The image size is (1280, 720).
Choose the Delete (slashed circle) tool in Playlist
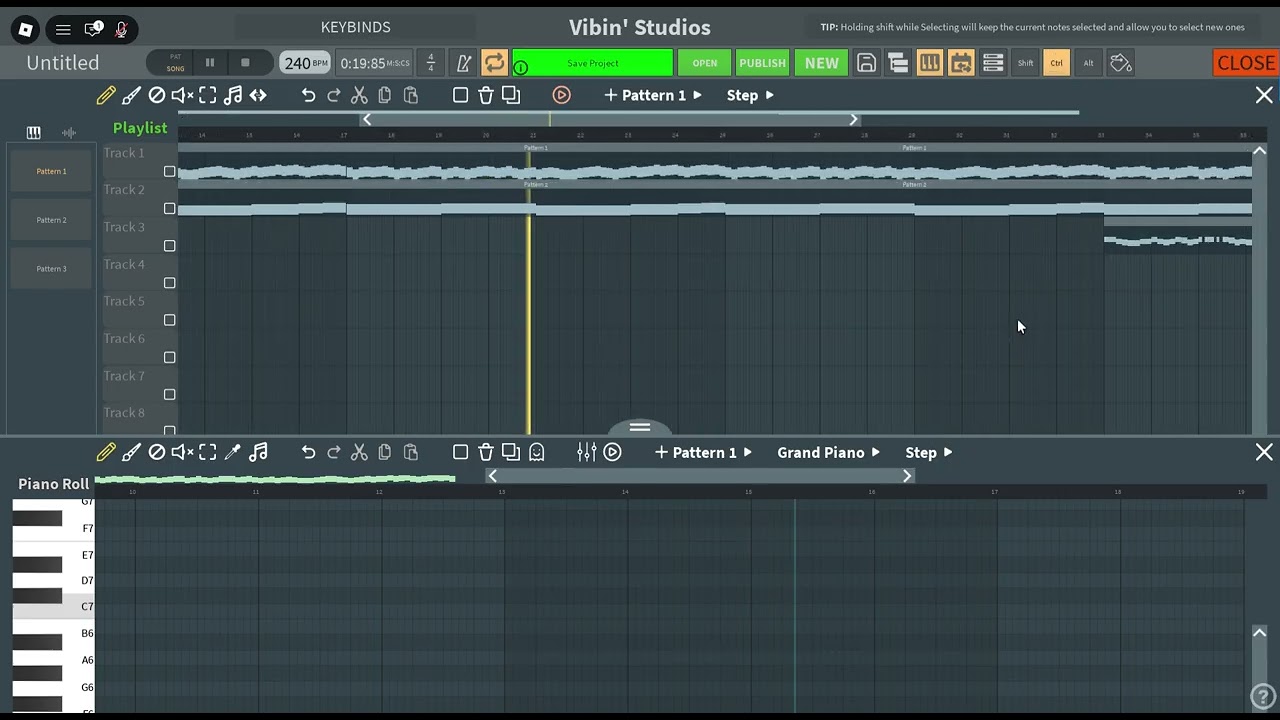156,95
